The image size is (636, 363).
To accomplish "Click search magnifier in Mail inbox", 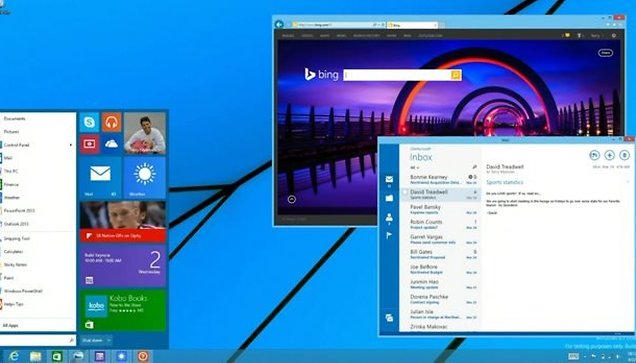I will coord(475,167).
